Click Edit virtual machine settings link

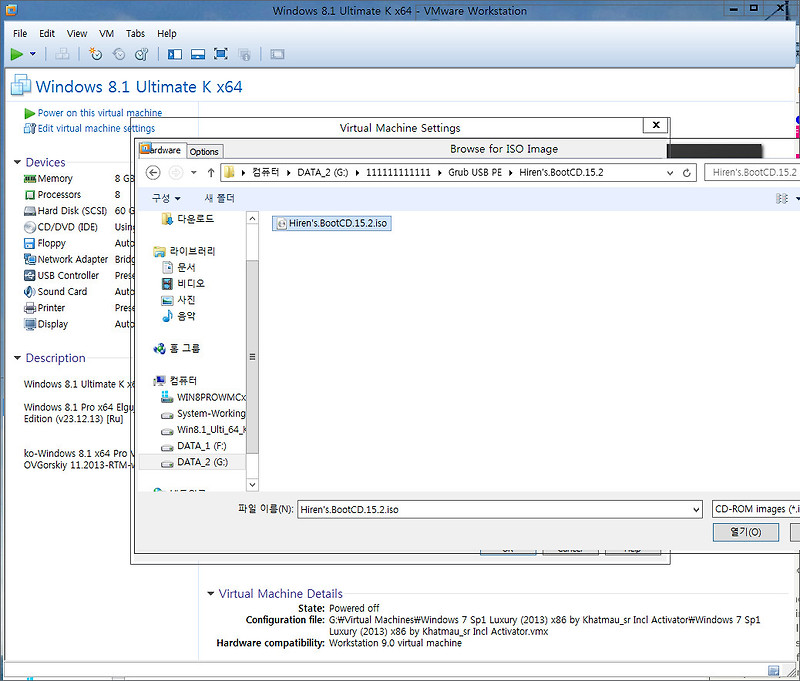click(96, 129)
